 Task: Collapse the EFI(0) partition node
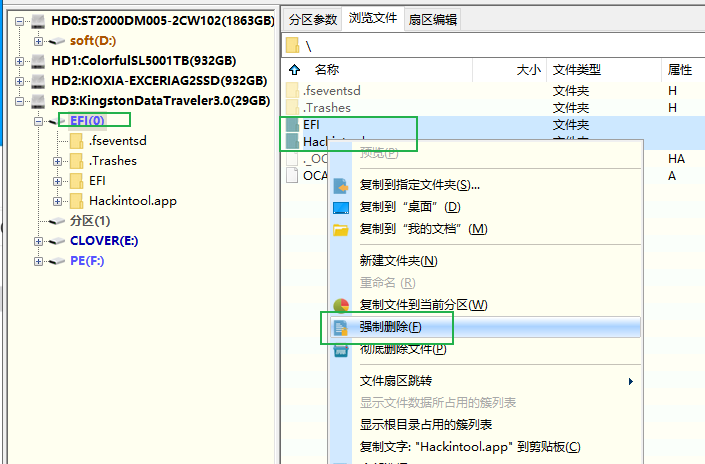coord(38,121)
